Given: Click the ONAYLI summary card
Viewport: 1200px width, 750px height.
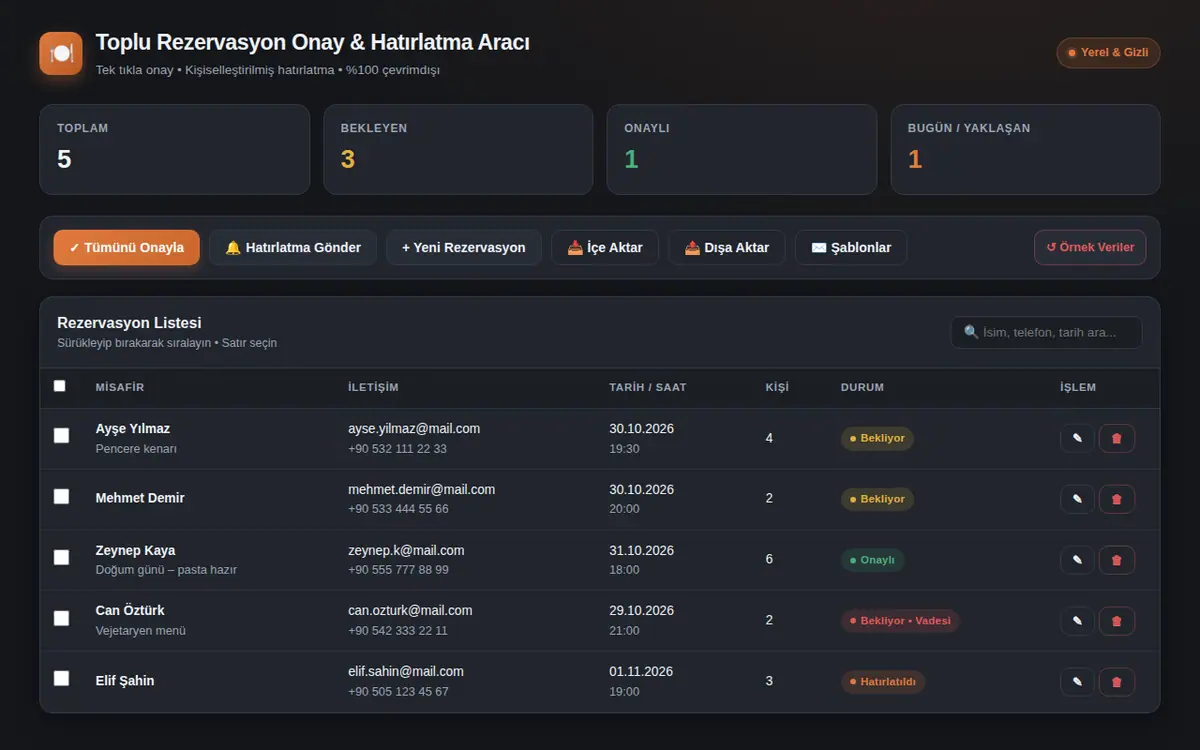Looking at the screenshot, I should [742, 149].
